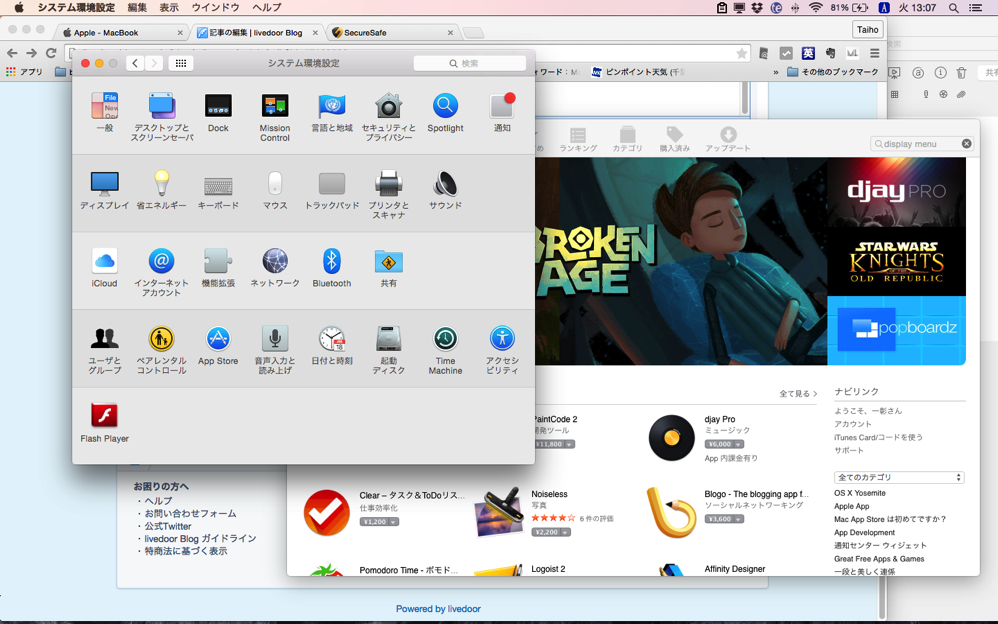
Task: Open プリンタとスキャナ preferences
Action: pyautogui.click(x=388, y=194)
